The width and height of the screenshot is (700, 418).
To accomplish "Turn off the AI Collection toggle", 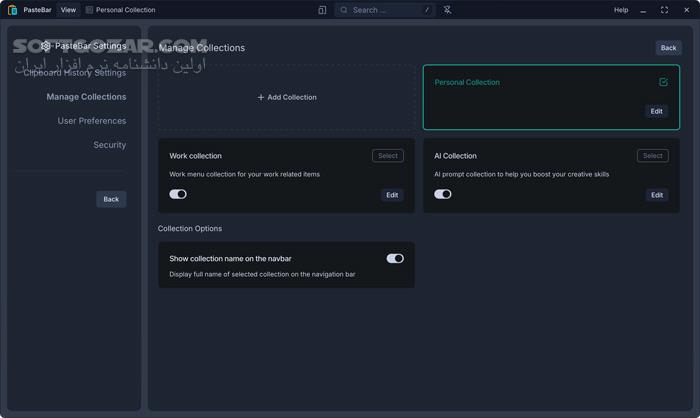I will pos(442,194).
